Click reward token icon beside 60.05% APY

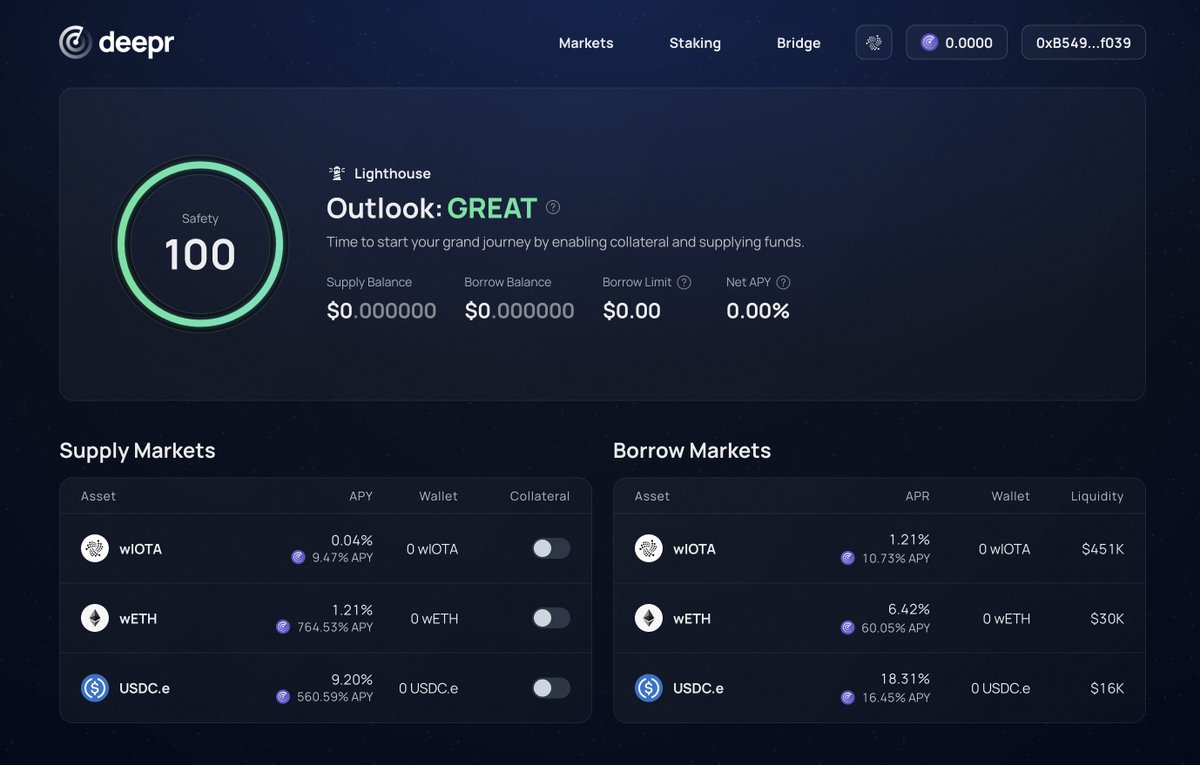click(848, 628)
